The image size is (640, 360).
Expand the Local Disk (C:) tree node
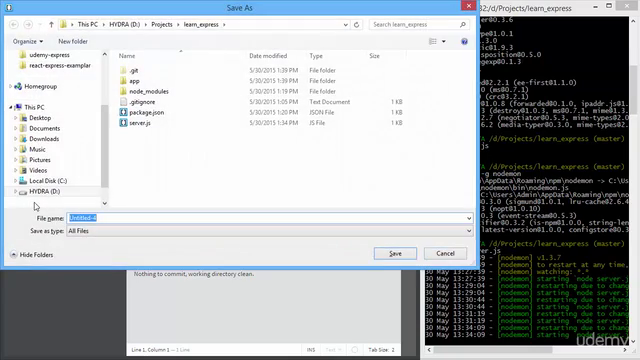[x=16, y=181]
